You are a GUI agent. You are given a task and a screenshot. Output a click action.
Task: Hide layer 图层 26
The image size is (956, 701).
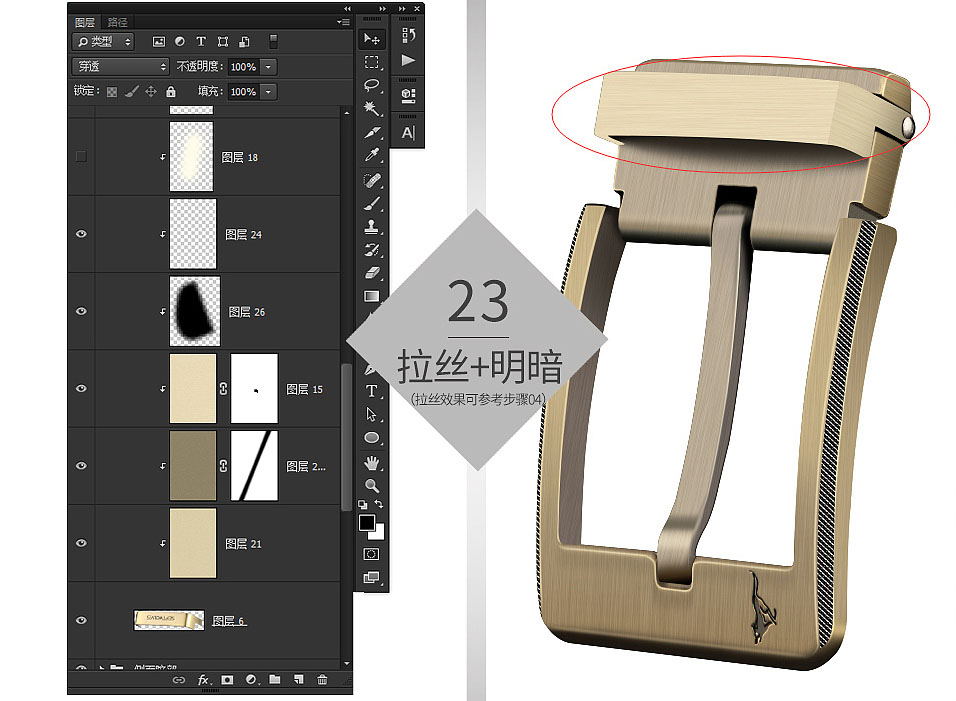[81, 311]
